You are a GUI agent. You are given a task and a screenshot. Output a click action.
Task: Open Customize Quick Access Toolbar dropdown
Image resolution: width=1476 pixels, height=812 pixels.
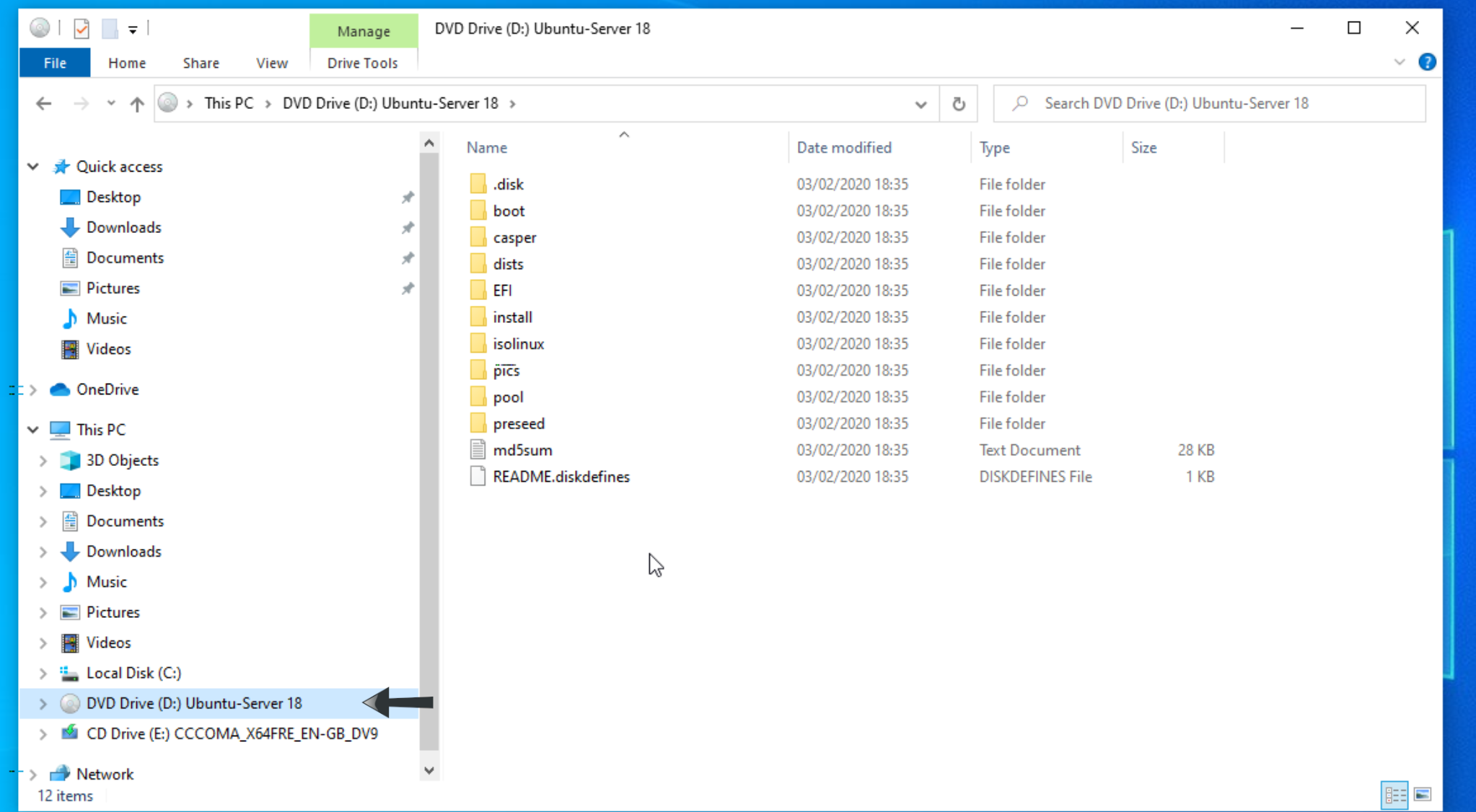133,30
